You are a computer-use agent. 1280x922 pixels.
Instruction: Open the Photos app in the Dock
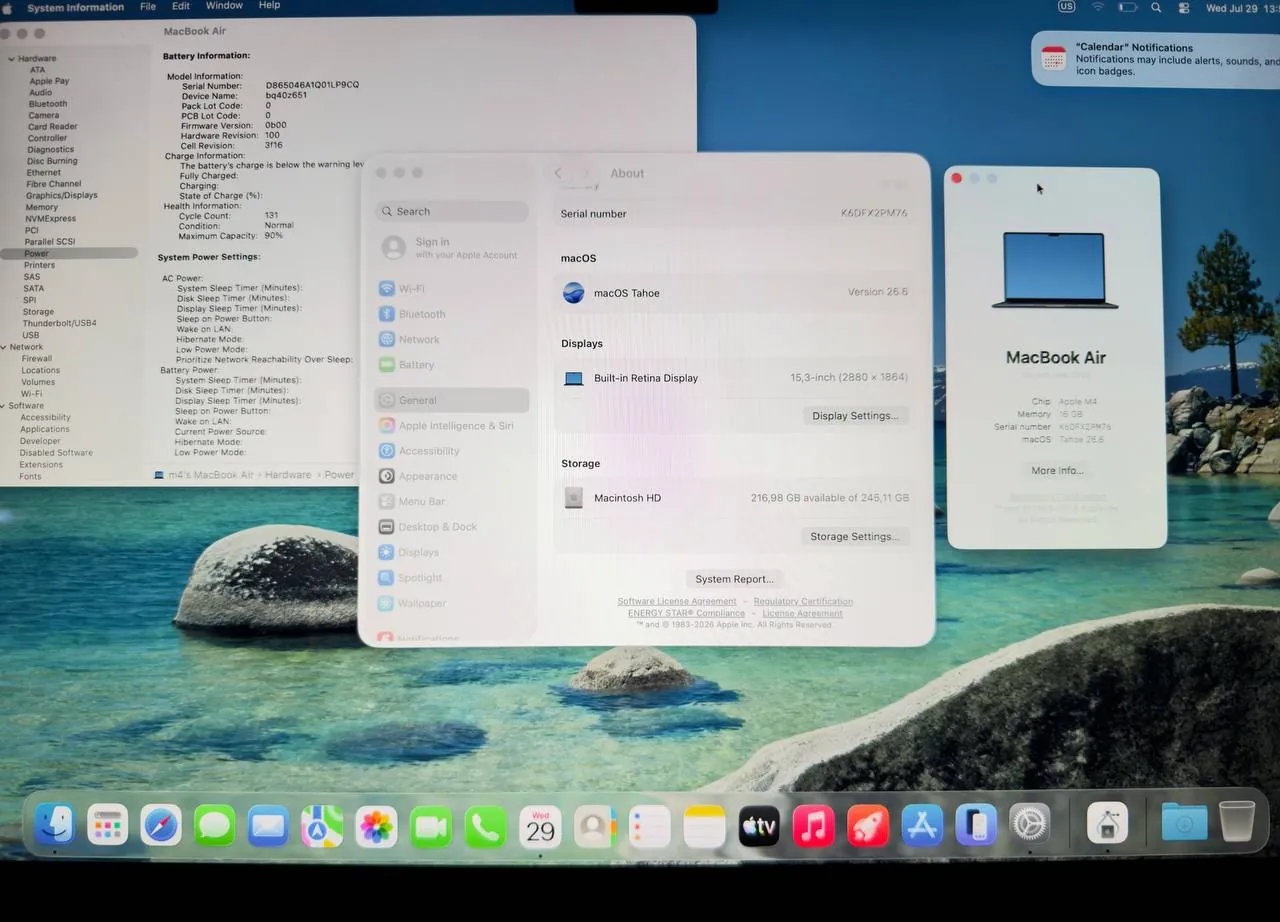377,826
